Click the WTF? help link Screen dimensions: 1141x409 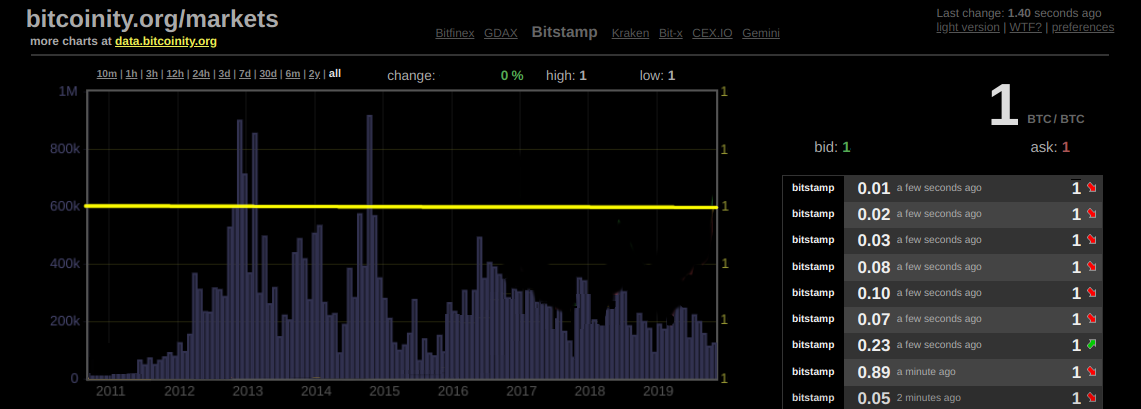[1024, 27]
